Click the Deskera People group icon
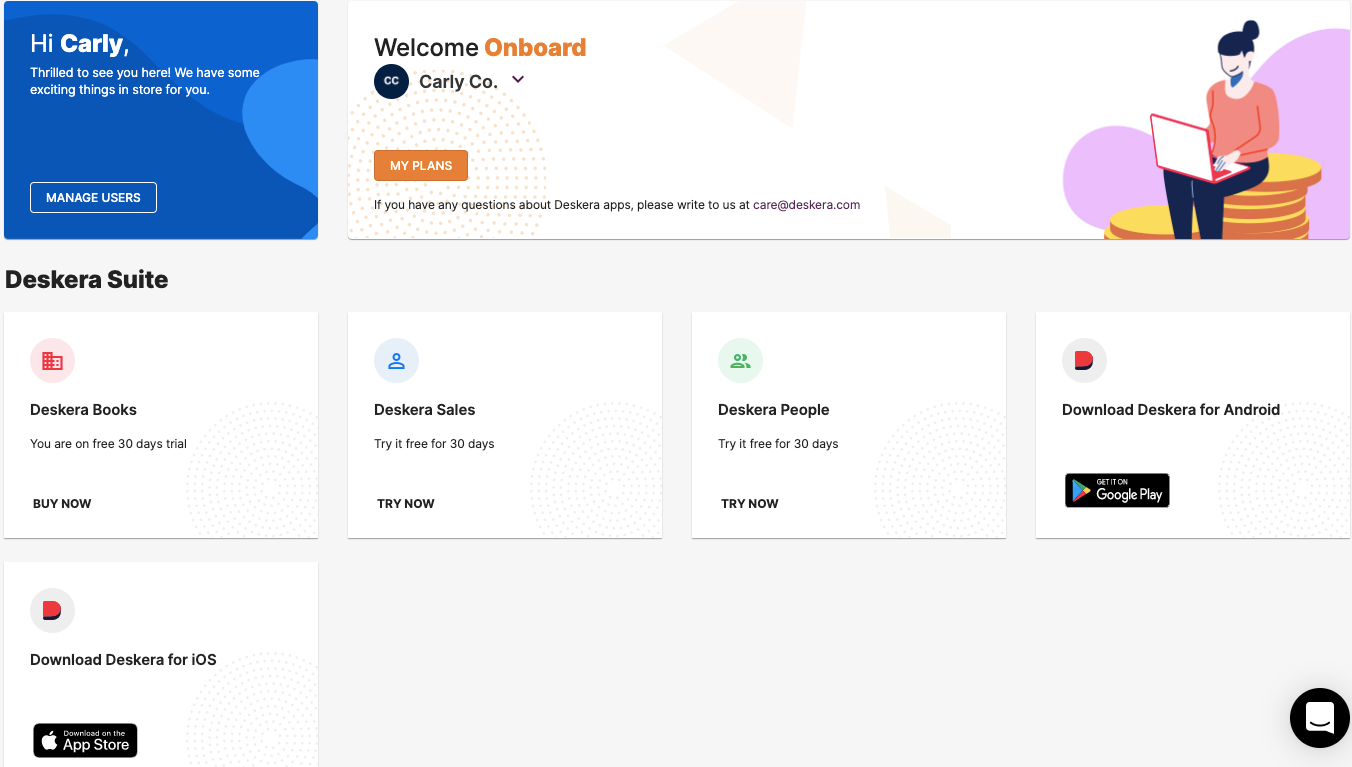 click(x=740, y=361)
